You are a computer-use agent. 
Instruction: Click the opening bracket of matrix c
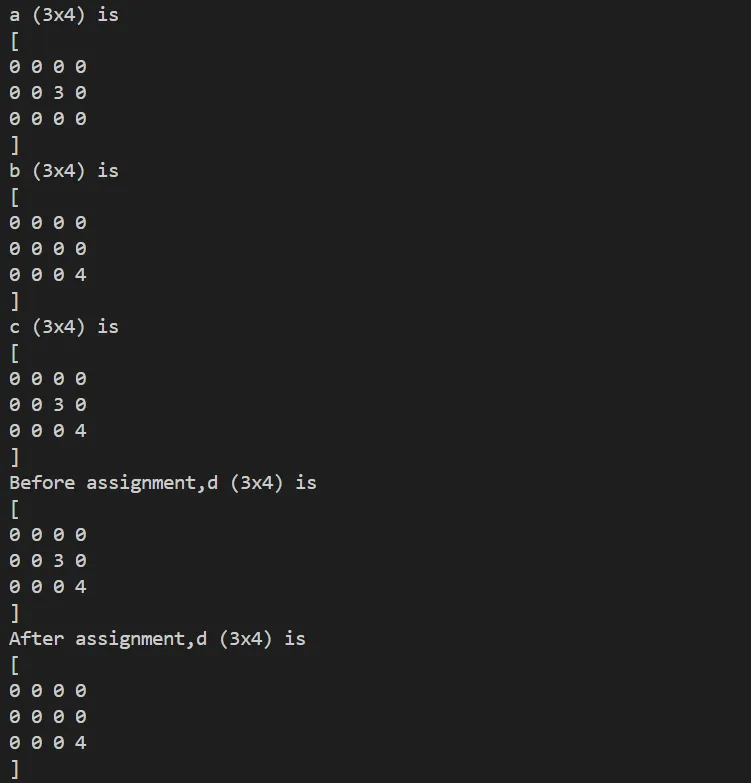pyautogui.click(x=14, y=354)
